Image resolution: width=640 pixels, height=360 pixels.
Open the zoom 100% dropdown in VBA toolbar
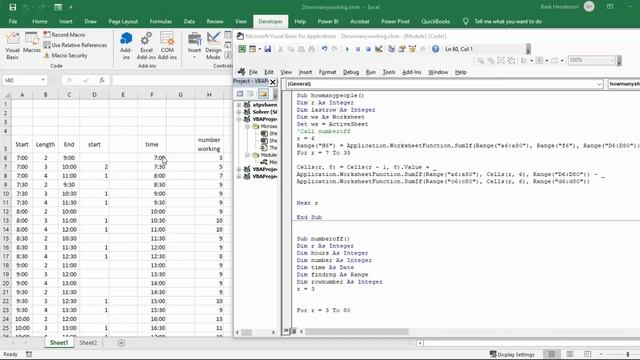(612, 60)
